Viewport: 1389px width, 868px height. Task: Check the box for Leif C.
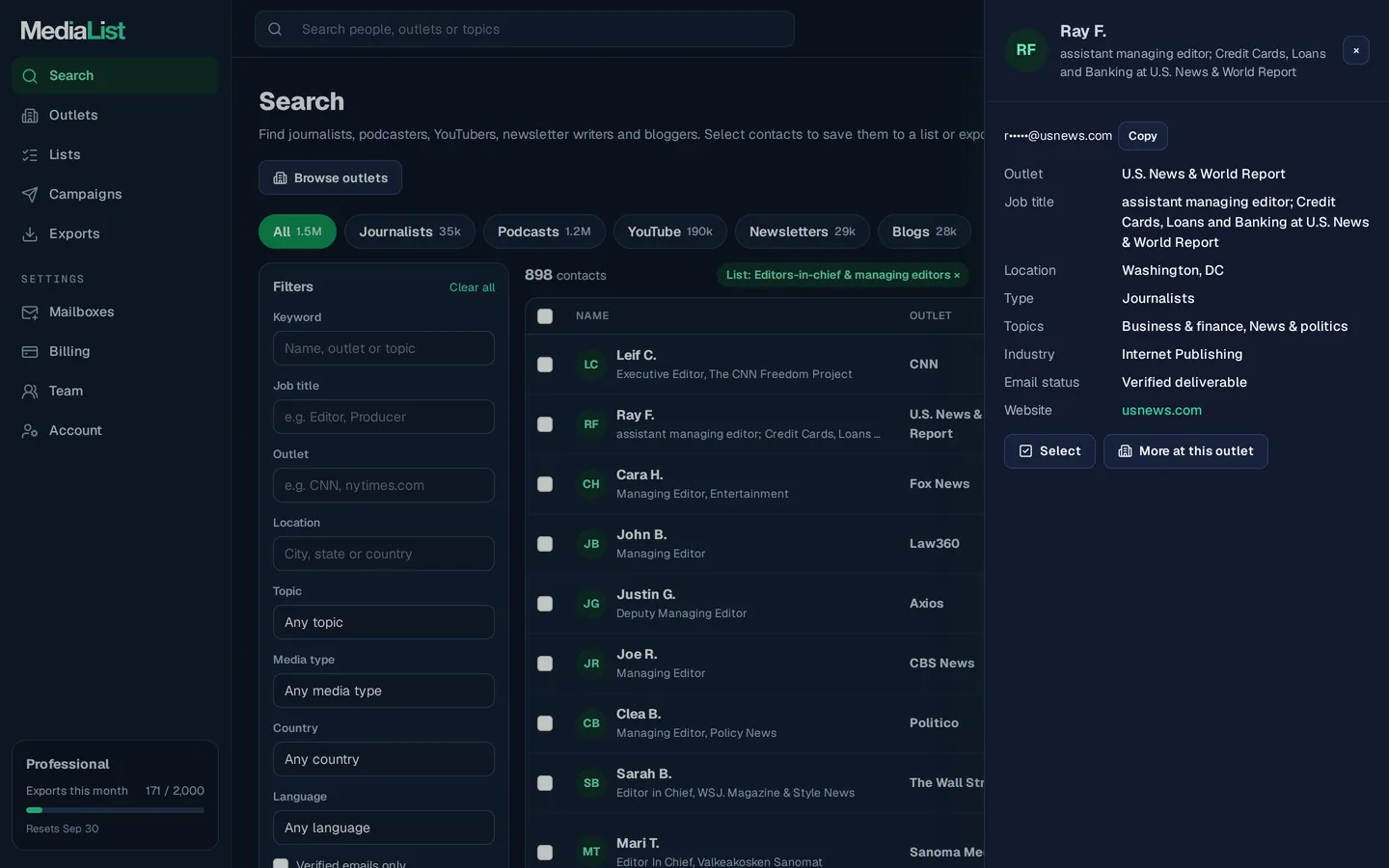[x=545, y=365]
